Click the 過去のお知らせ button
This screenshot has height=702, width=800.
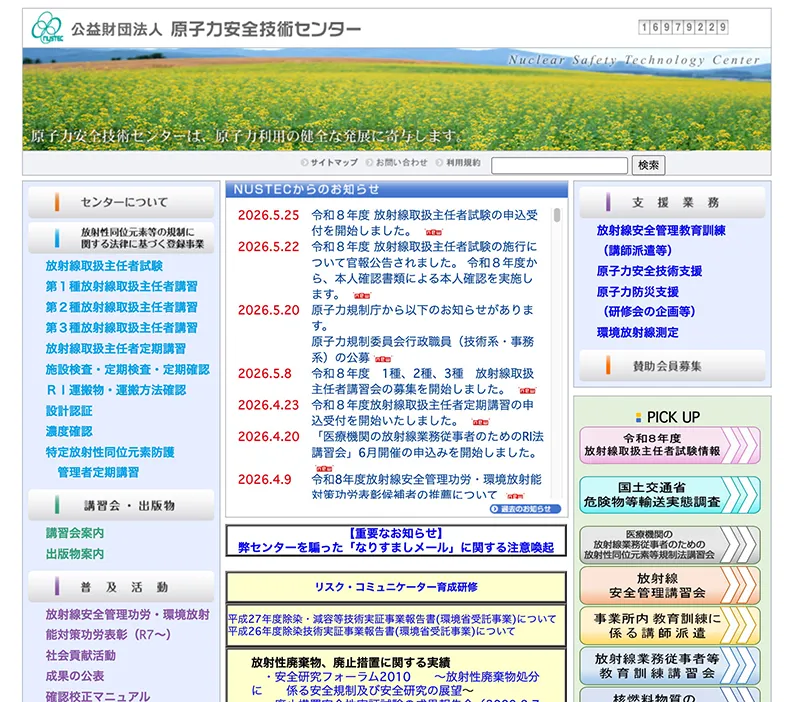(x=525, y=509)
